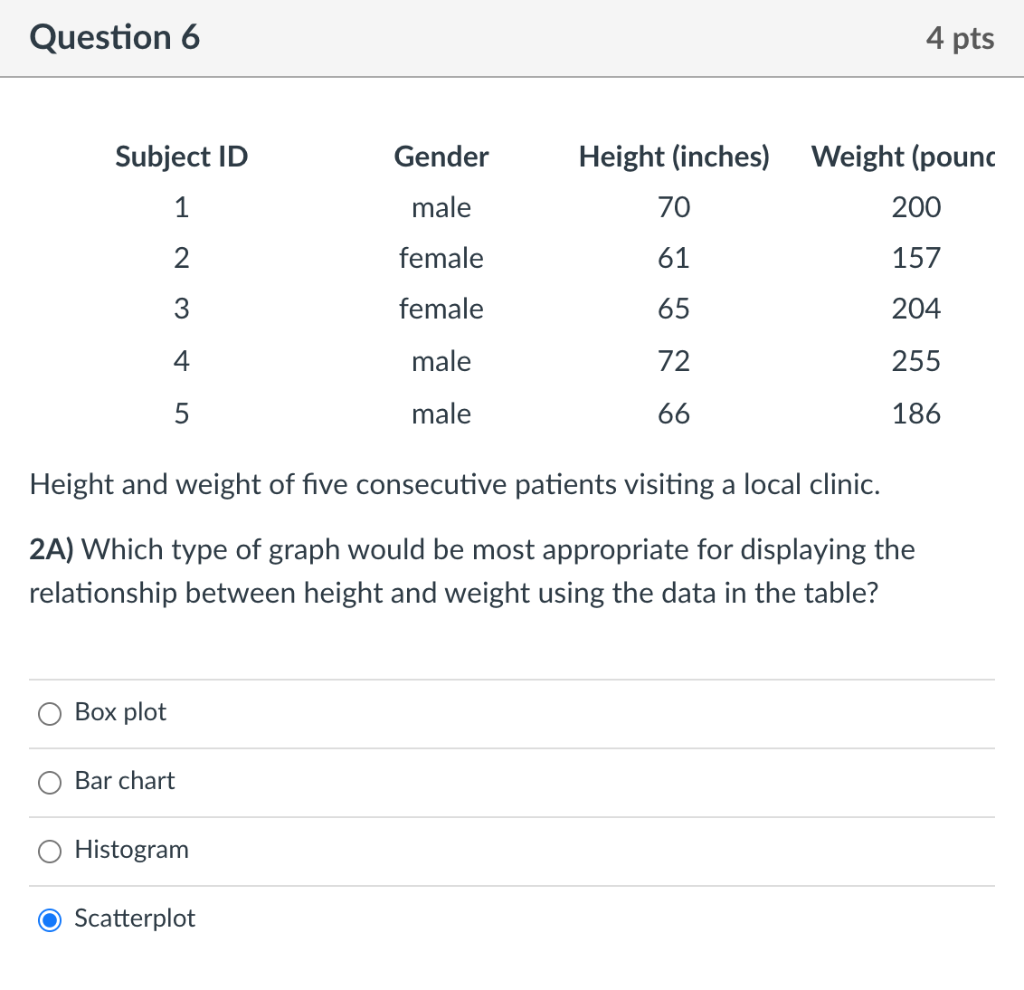Select the Box plot radio button
Image resolution: width=1024 pixels, height=990 pixels.
point(50,713)
